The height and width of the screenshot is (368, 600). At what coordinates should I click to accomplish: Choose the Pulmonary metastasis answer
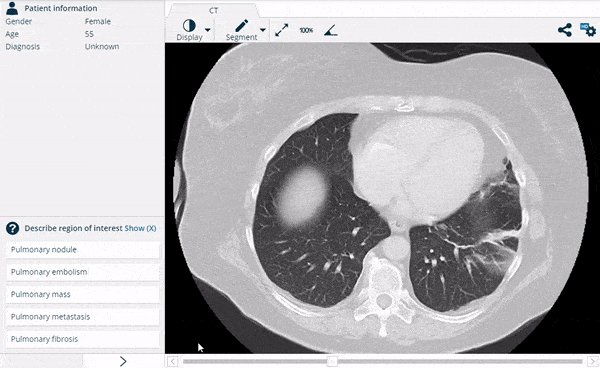(82, 317)
